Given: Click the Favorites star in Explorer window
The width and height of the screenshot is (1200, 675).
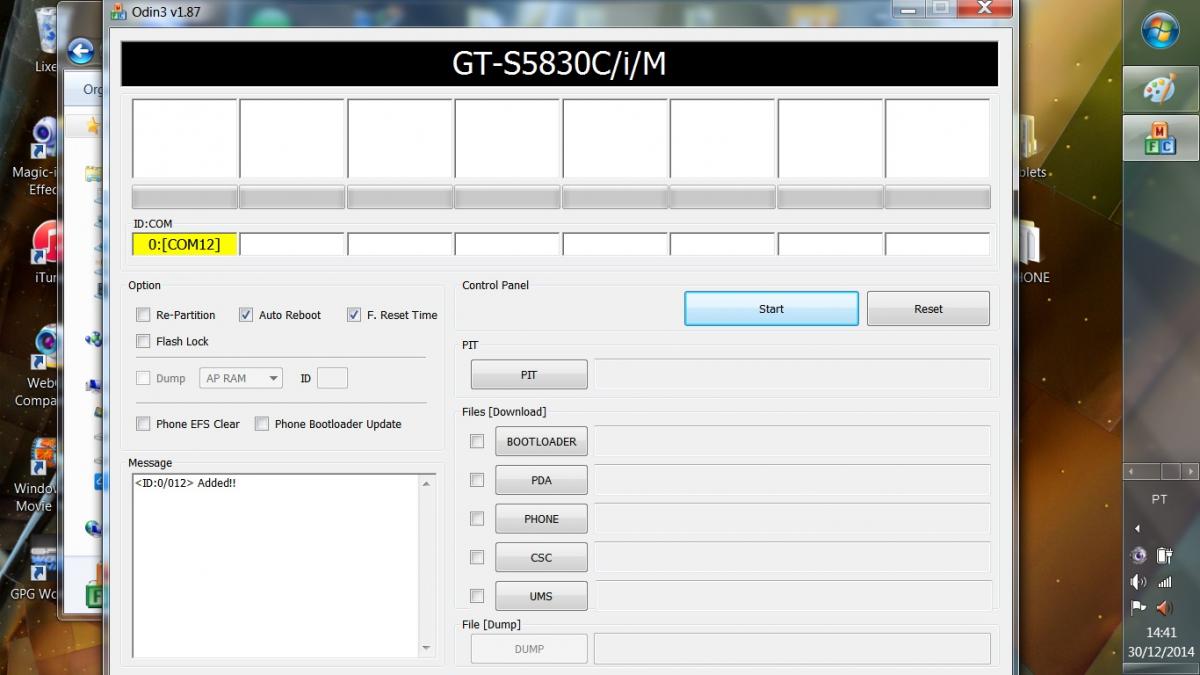Looking at the screenshot, I should 93,126.
